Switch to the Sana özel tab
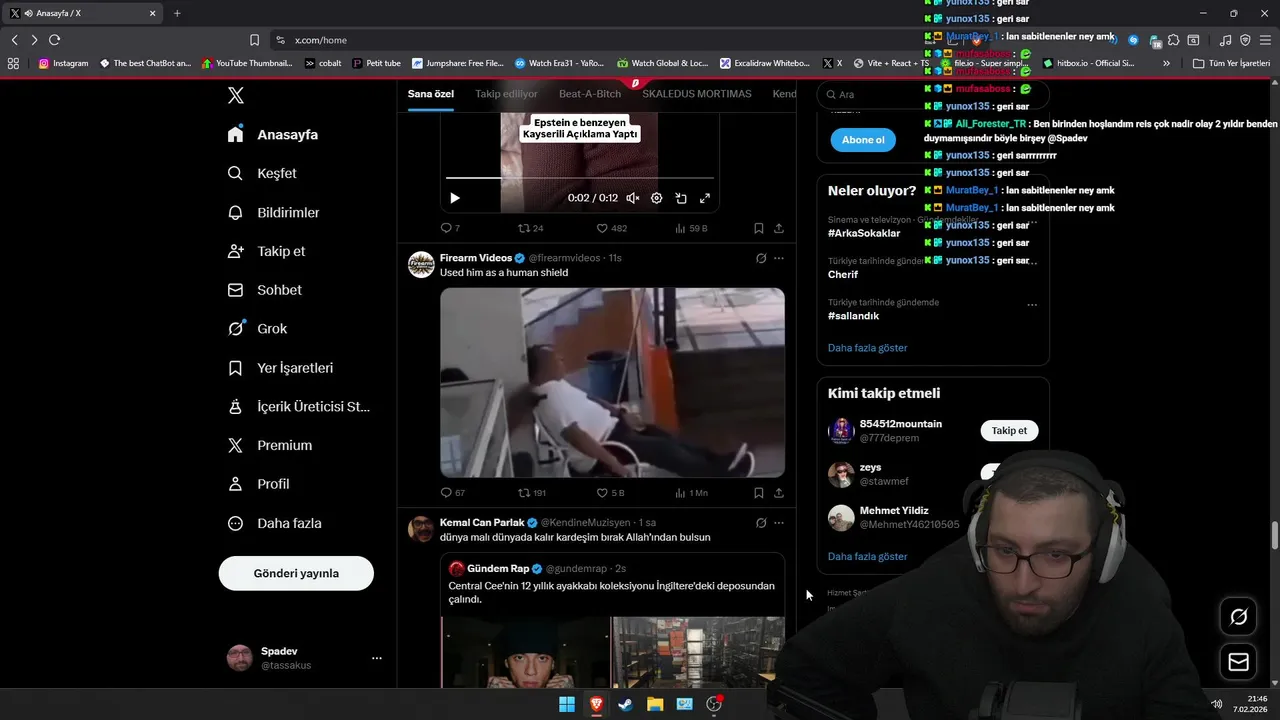This screenshot has height=720, width=1280. pyautogui.click(x=431, y=94)
